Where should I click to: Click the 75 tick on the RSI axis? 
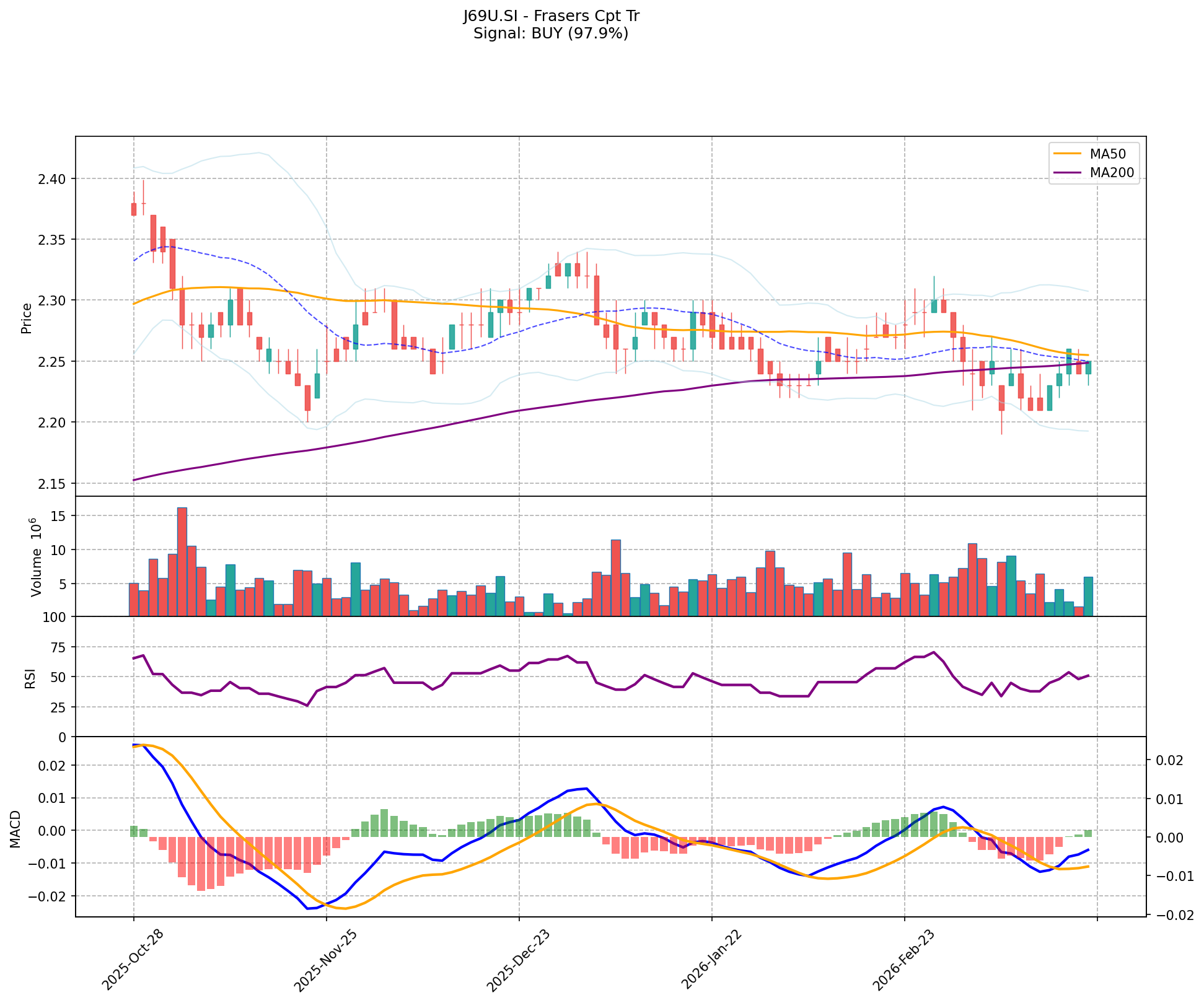(x=57, y=647)
